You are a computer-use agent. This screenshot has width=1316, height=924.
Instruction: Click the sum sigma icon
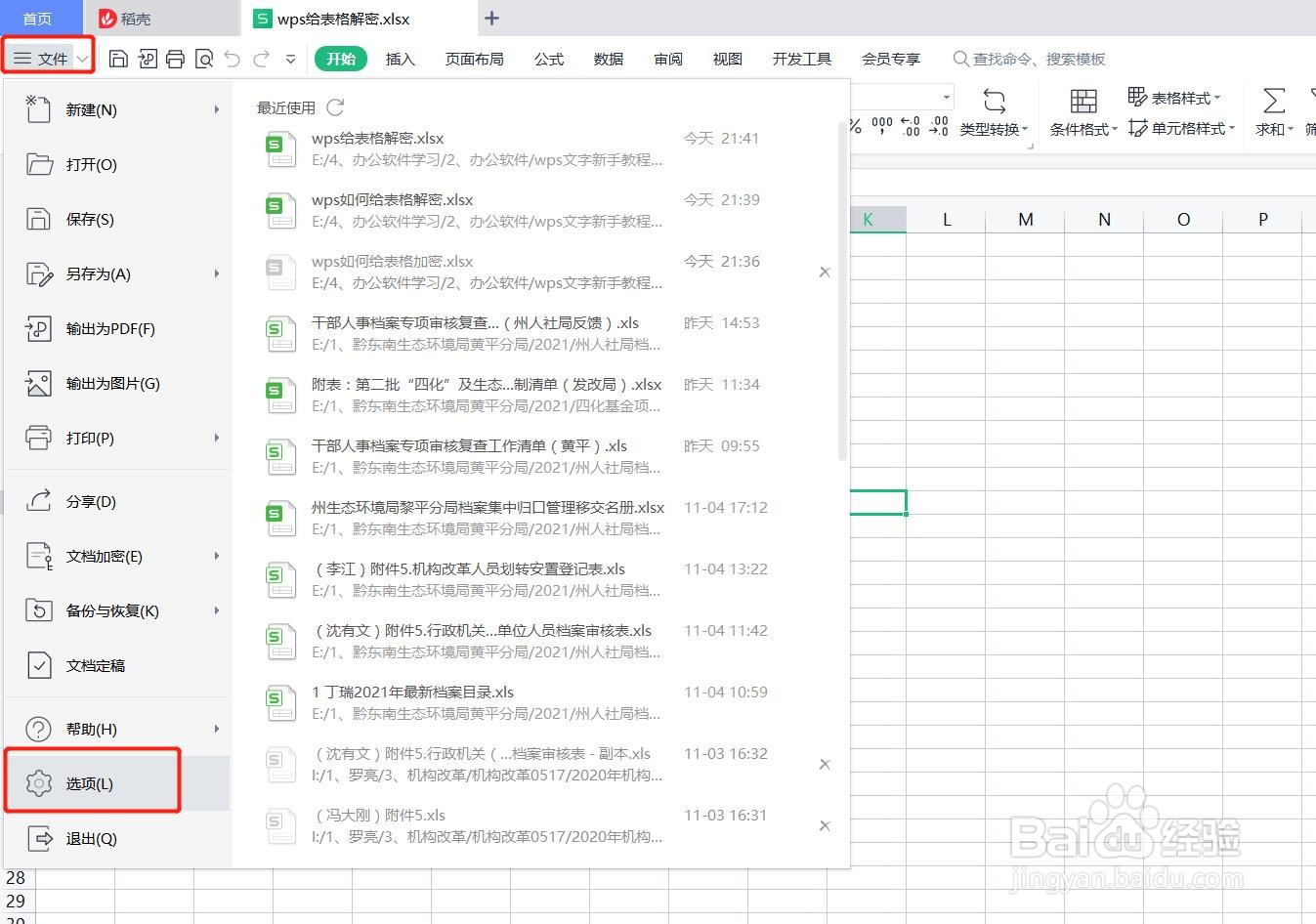click(x=1273, y=101)
